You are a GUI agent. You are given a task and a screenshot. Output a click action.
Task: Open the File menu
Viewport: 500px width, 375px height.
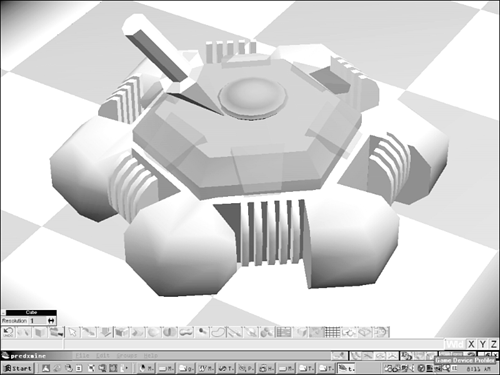pyautogui.click(x=82, y=356)
